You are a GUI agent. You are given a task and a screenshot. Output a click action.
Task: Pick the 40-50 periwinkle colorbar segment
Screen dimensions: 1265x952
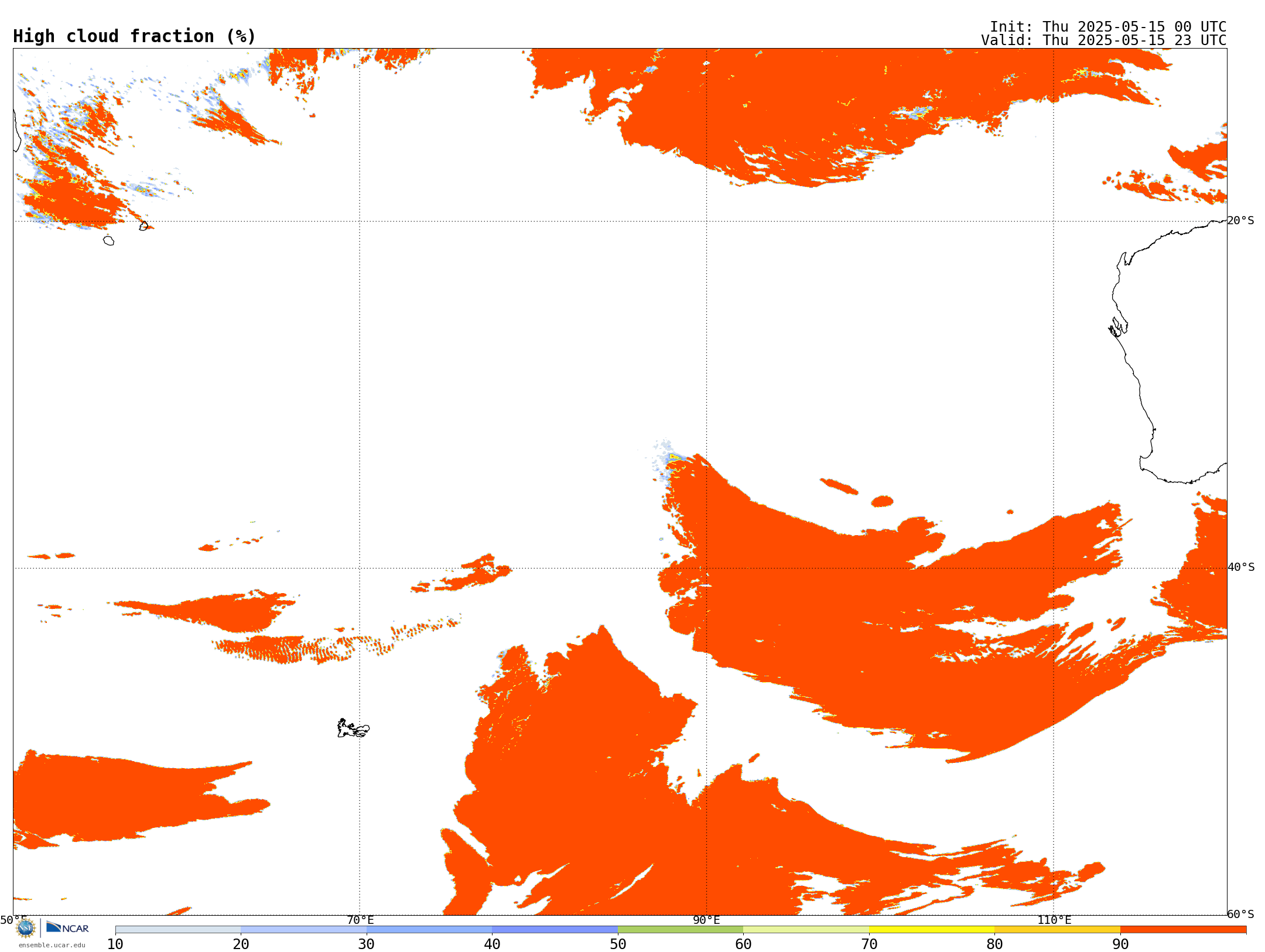[x=555, y=930]
